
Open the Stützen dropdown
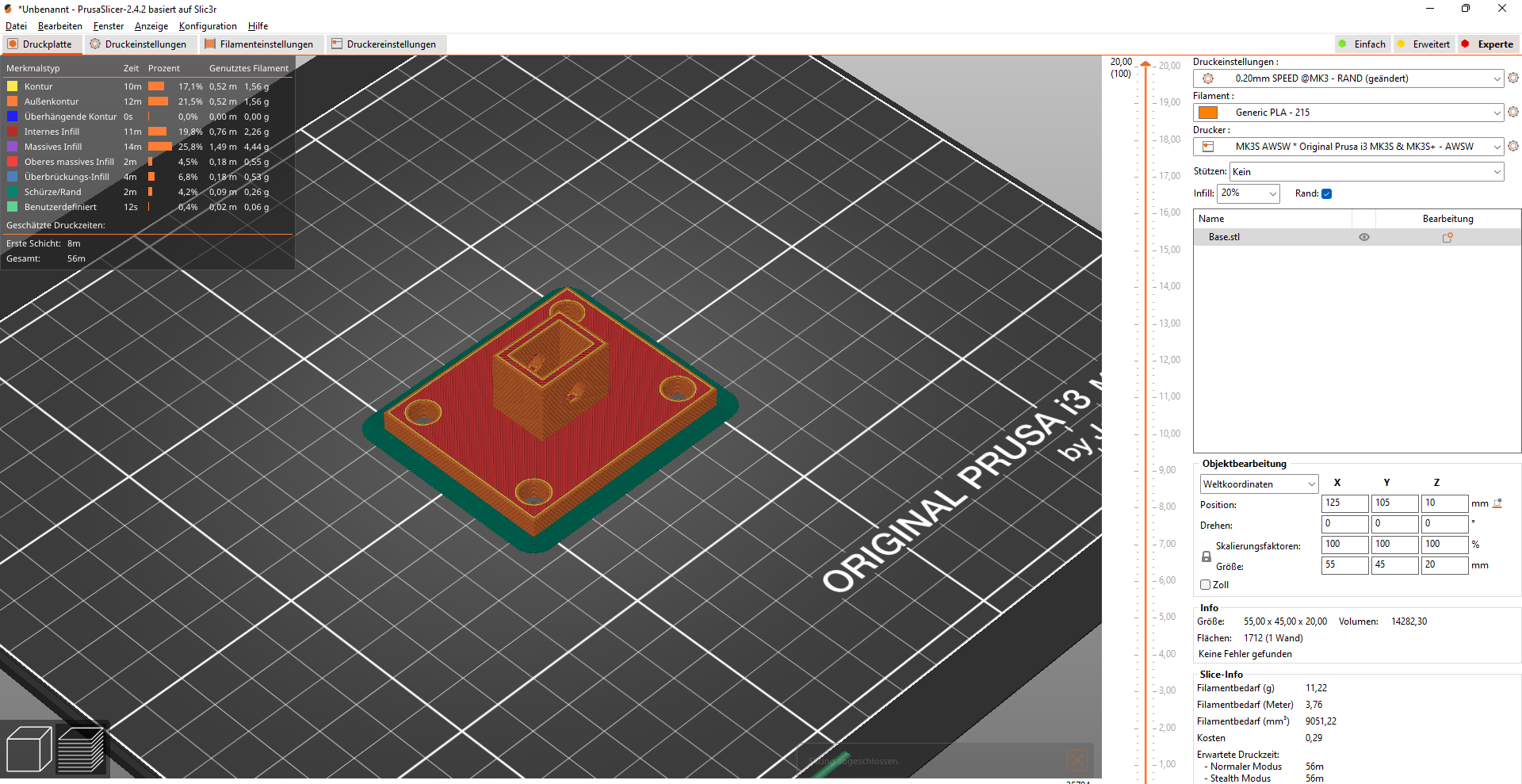1366,172
